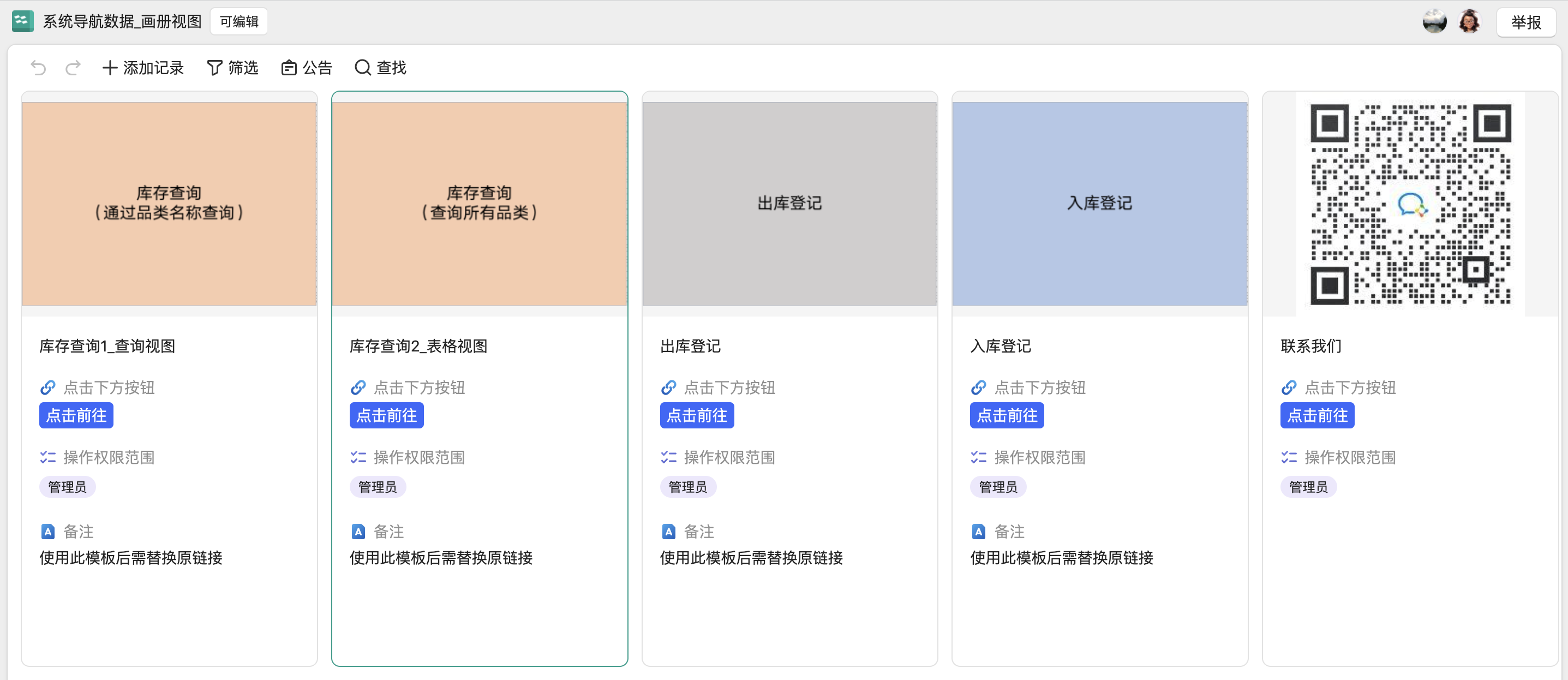Open the 库存查询 通过品类名称查询 thumbnail
This screenshot has width=1568, height=680.
(169, 204)
